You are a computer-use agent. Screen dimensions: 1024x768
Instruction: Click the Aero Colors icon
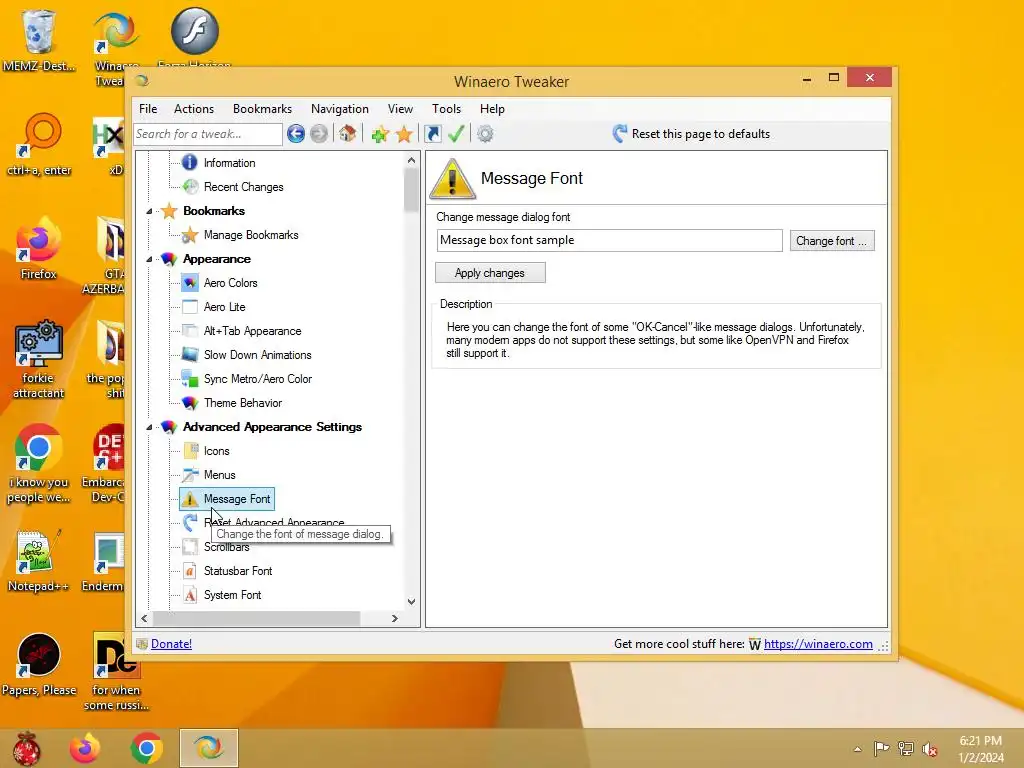190,283
